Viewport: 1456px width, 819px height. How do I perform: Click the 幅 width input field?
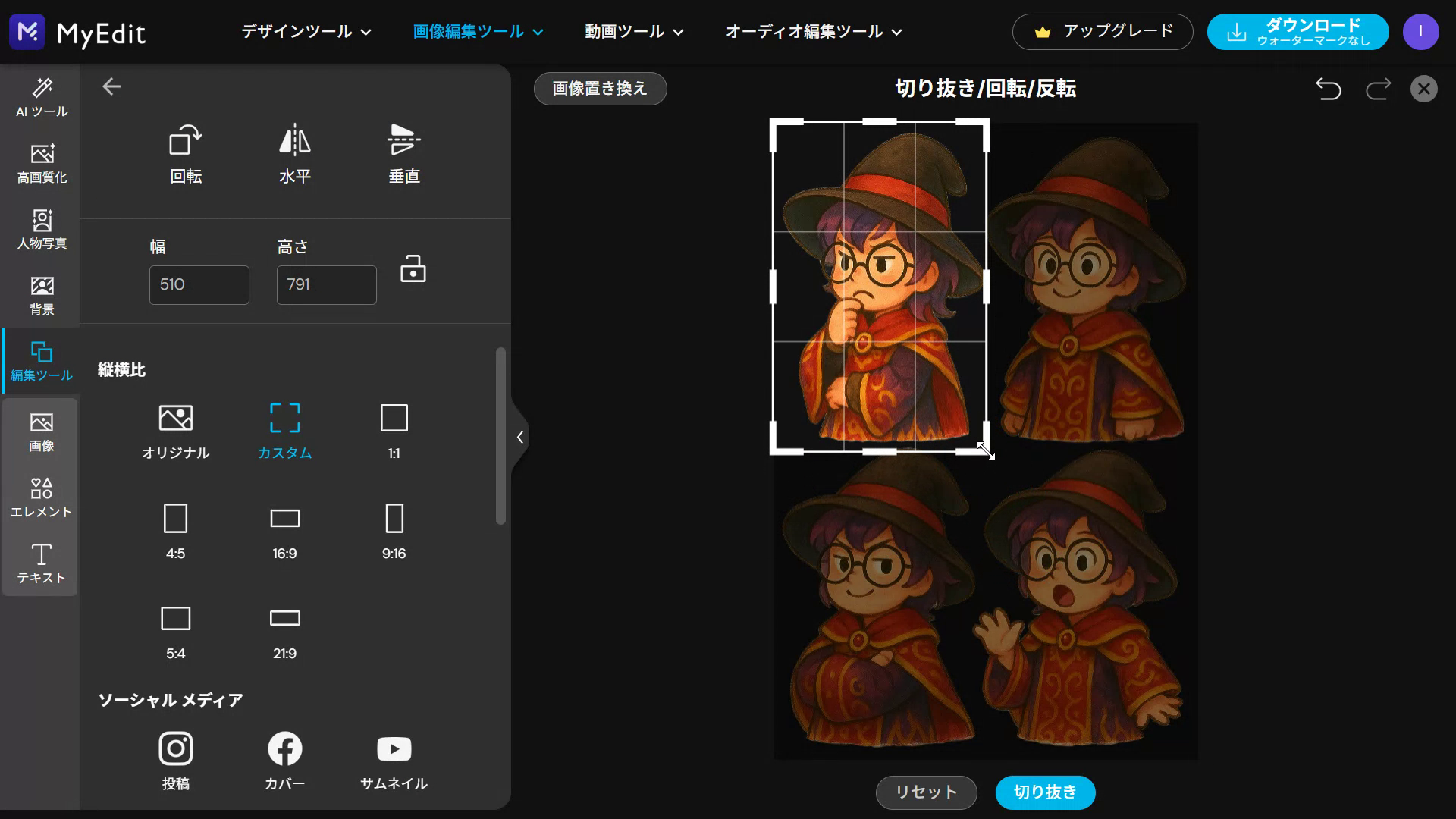tap(199, 284)
